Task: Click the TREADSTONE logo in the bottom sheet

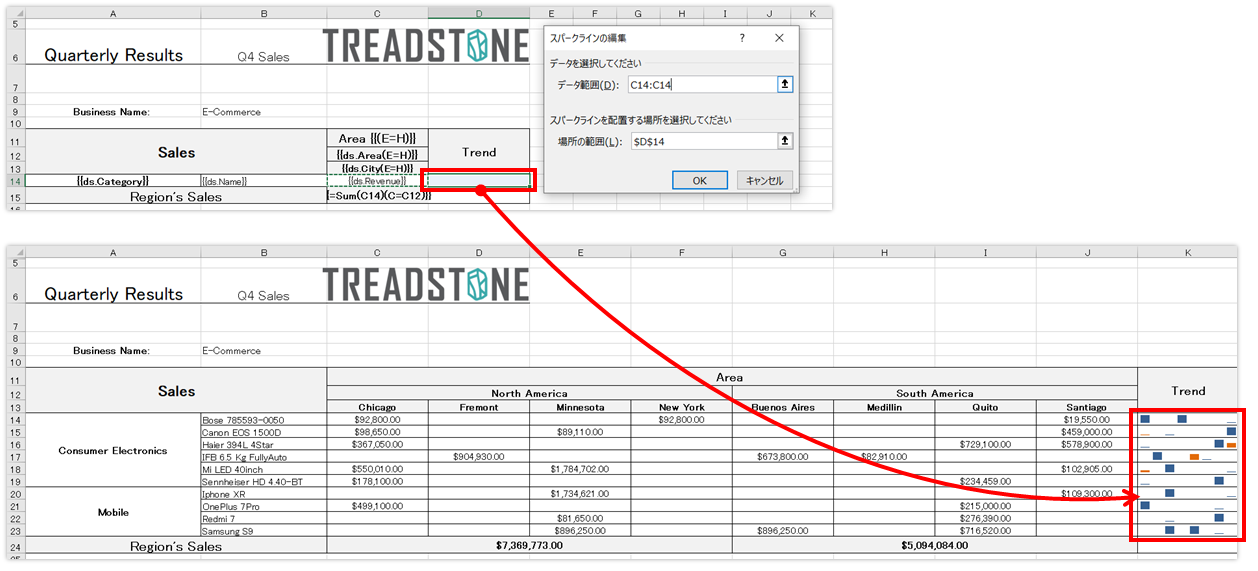Action: [x=426, y=285]
